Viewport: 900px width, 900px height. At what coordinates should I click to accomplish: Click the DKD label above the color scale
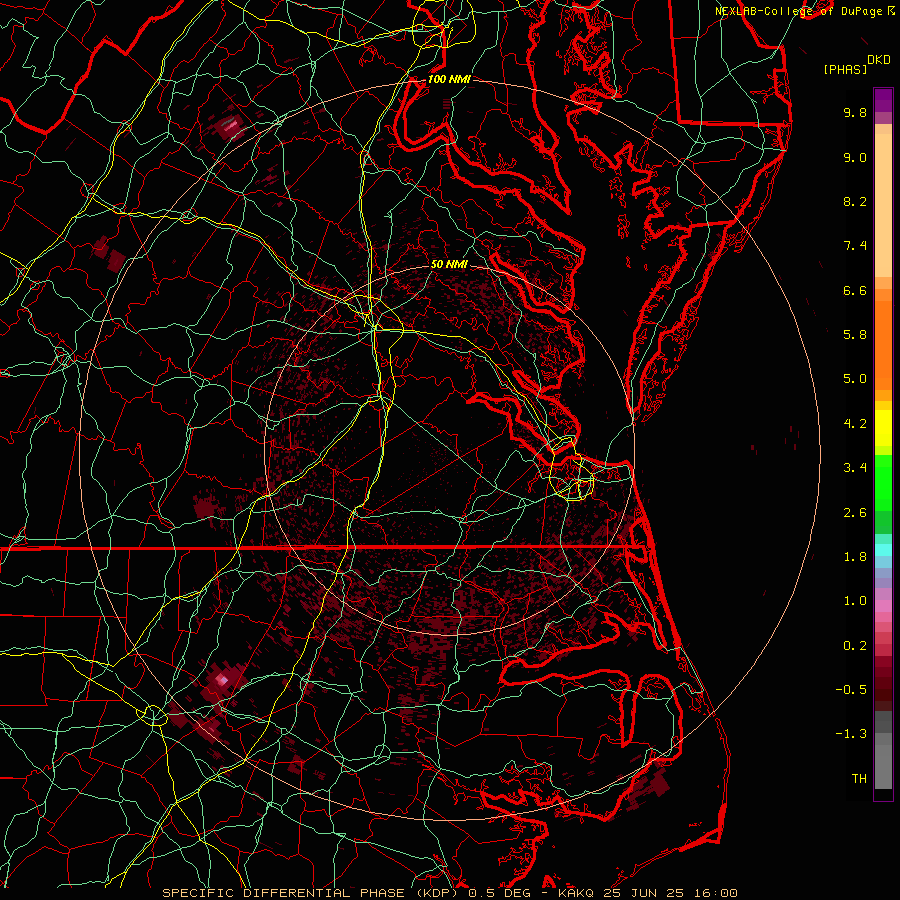pyautogui.click(x=879, y=59)
